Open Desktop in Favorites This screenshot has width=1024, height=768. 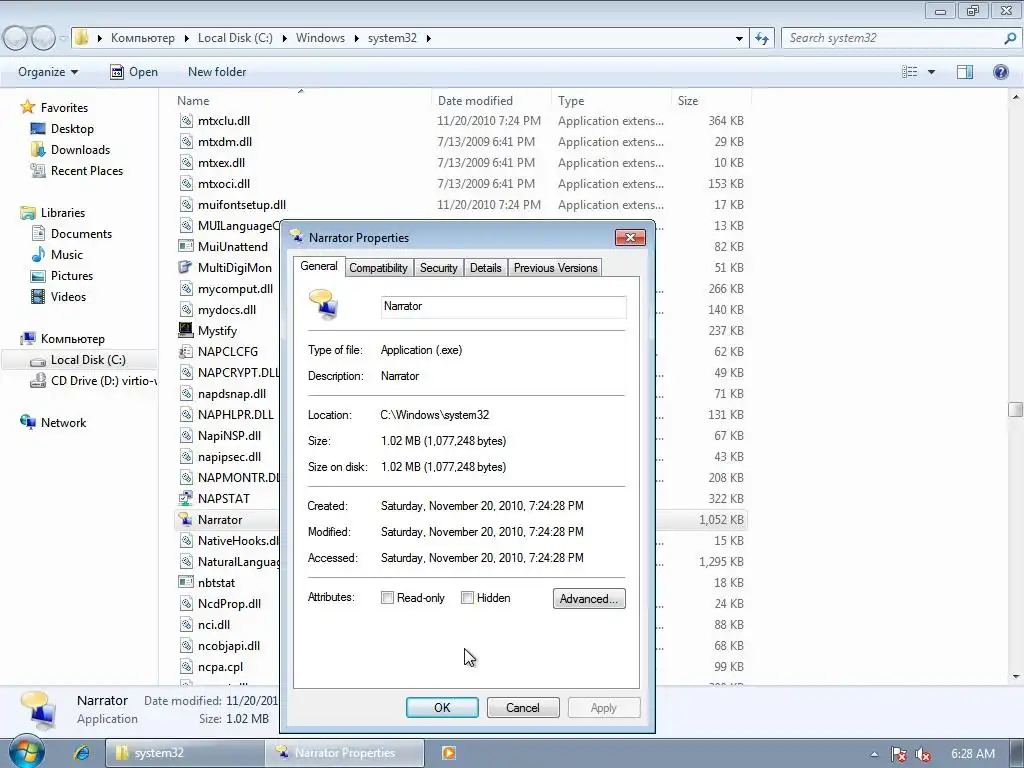click(x=72, y=129)
